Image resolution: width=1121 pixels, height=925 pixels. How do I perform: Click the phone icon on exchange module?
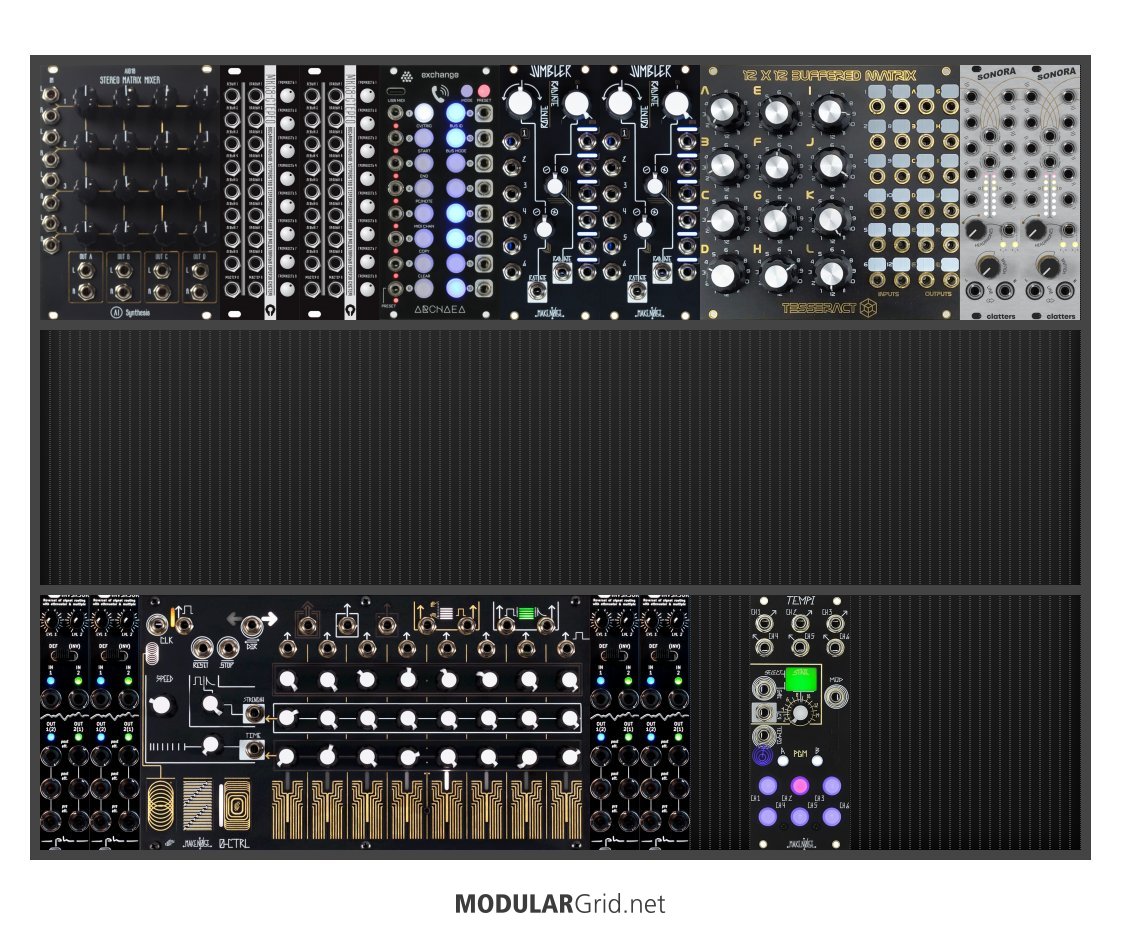pos(440,94)
